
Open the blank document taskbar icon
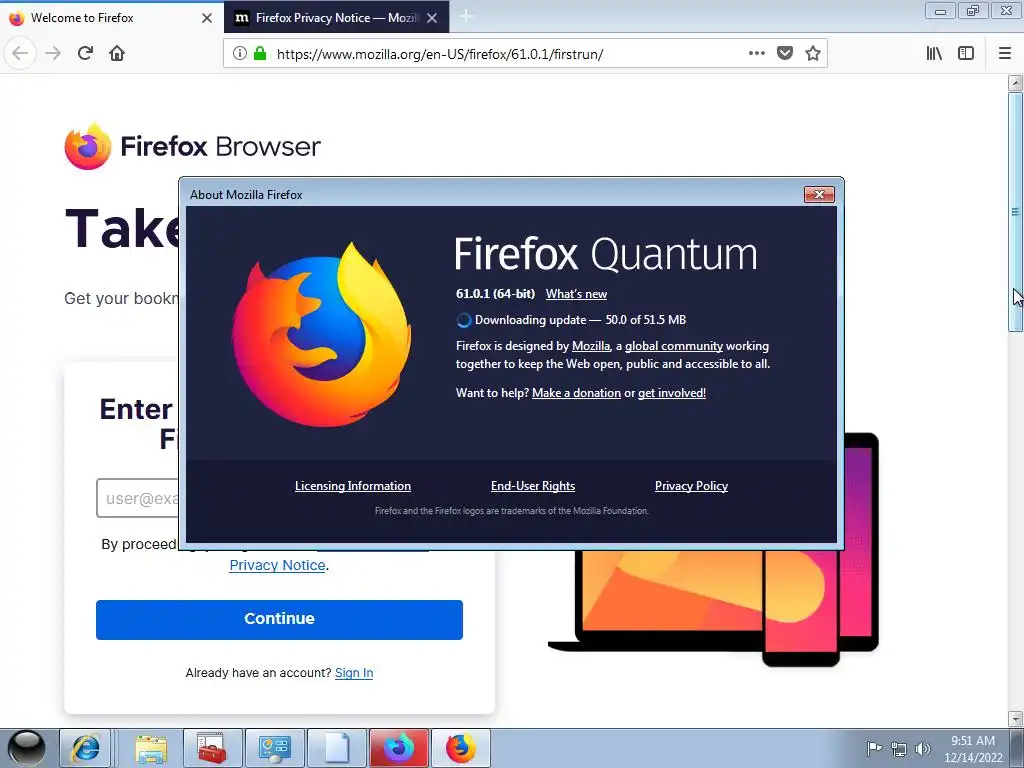click(x=336, y=748)
